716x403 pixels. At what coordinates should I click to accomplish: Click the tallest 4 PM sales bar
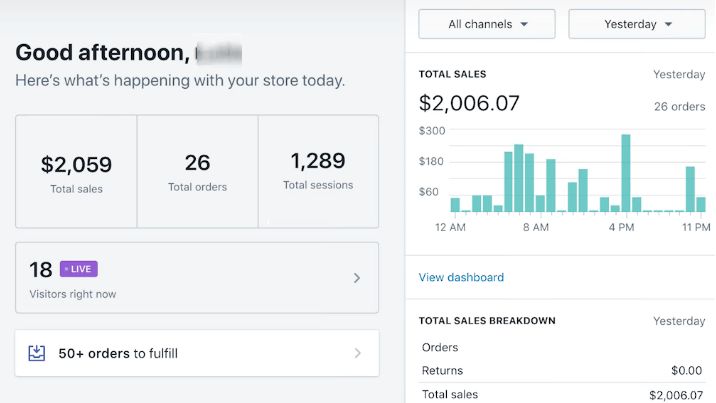click(x=626, y=173)
